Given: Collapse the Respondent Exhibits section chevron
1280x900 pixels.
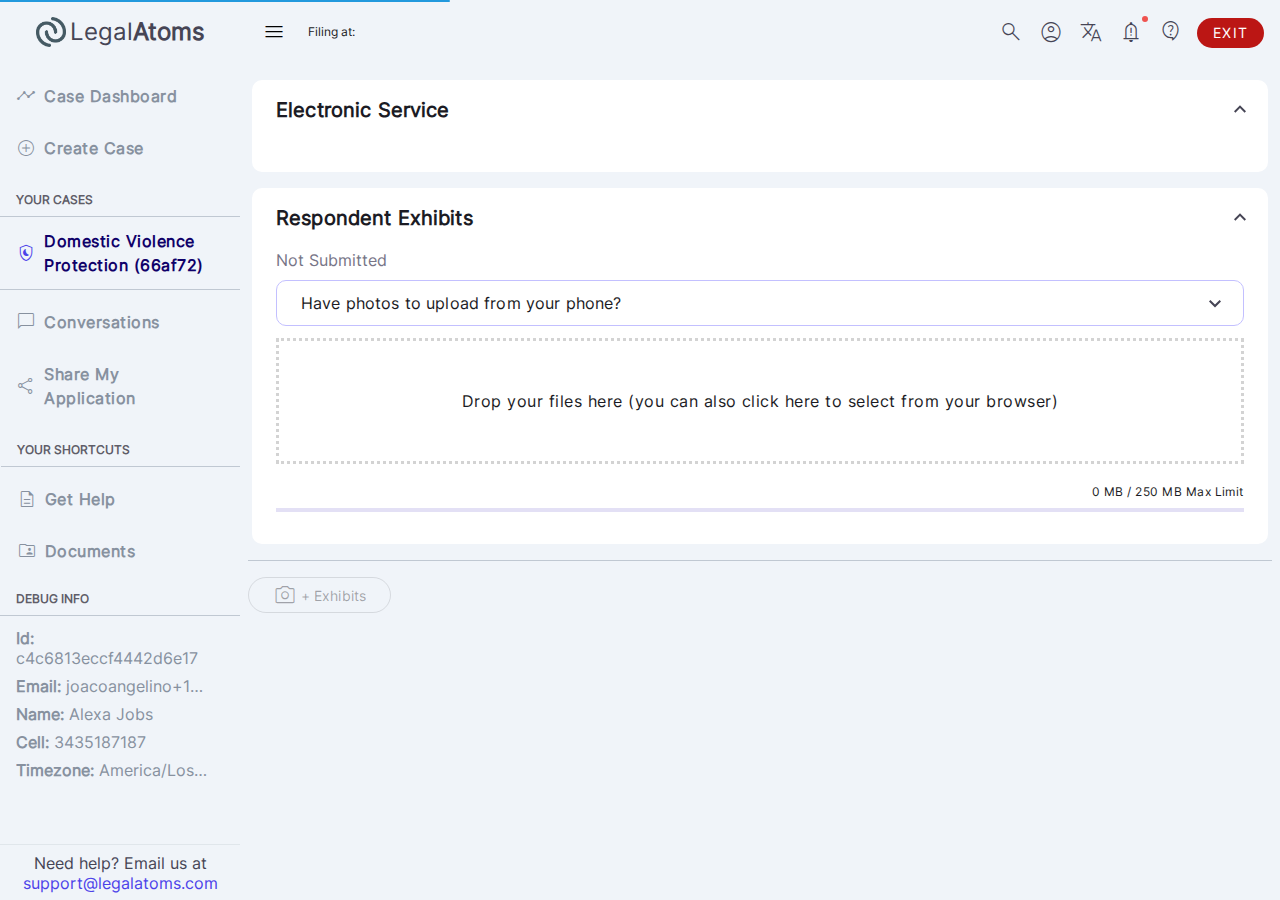Looking at the screenshot, I should click(1240, 217).
